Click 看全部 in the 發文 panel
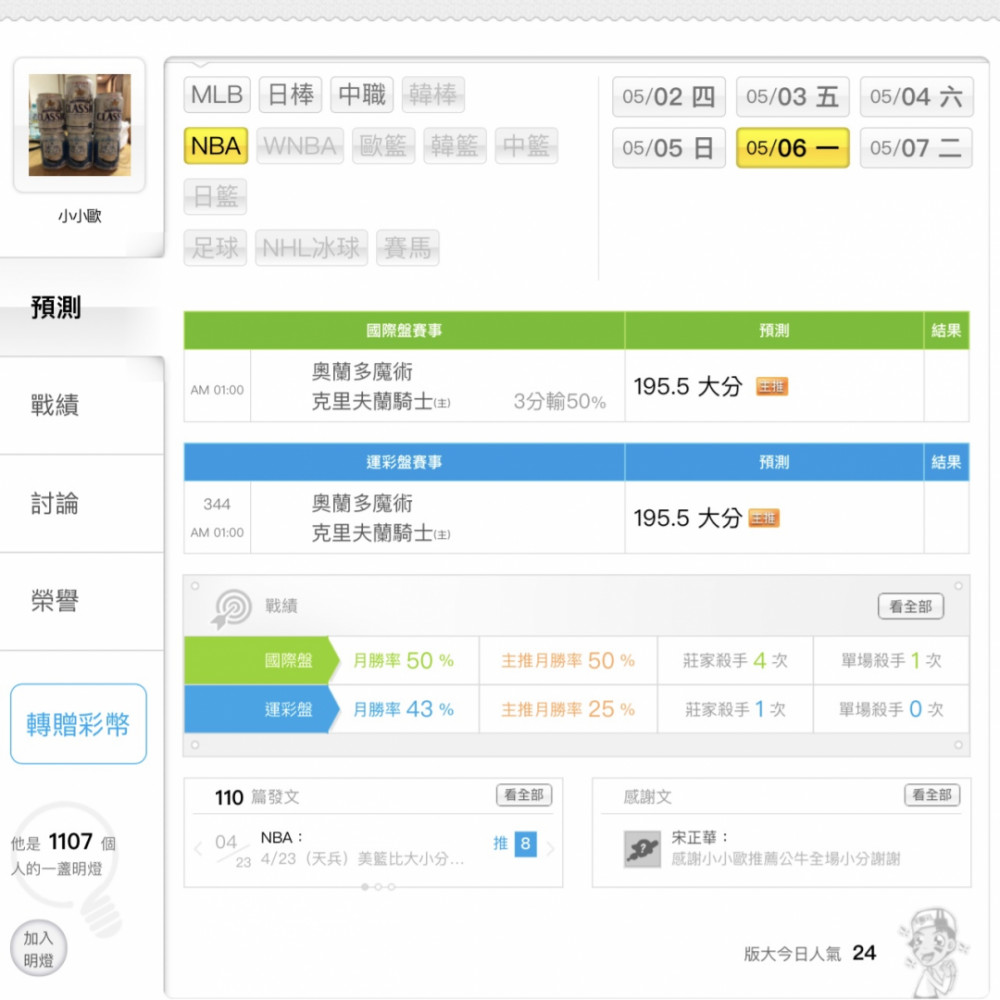This screenshot has height=1000, width=1000. 524,795
